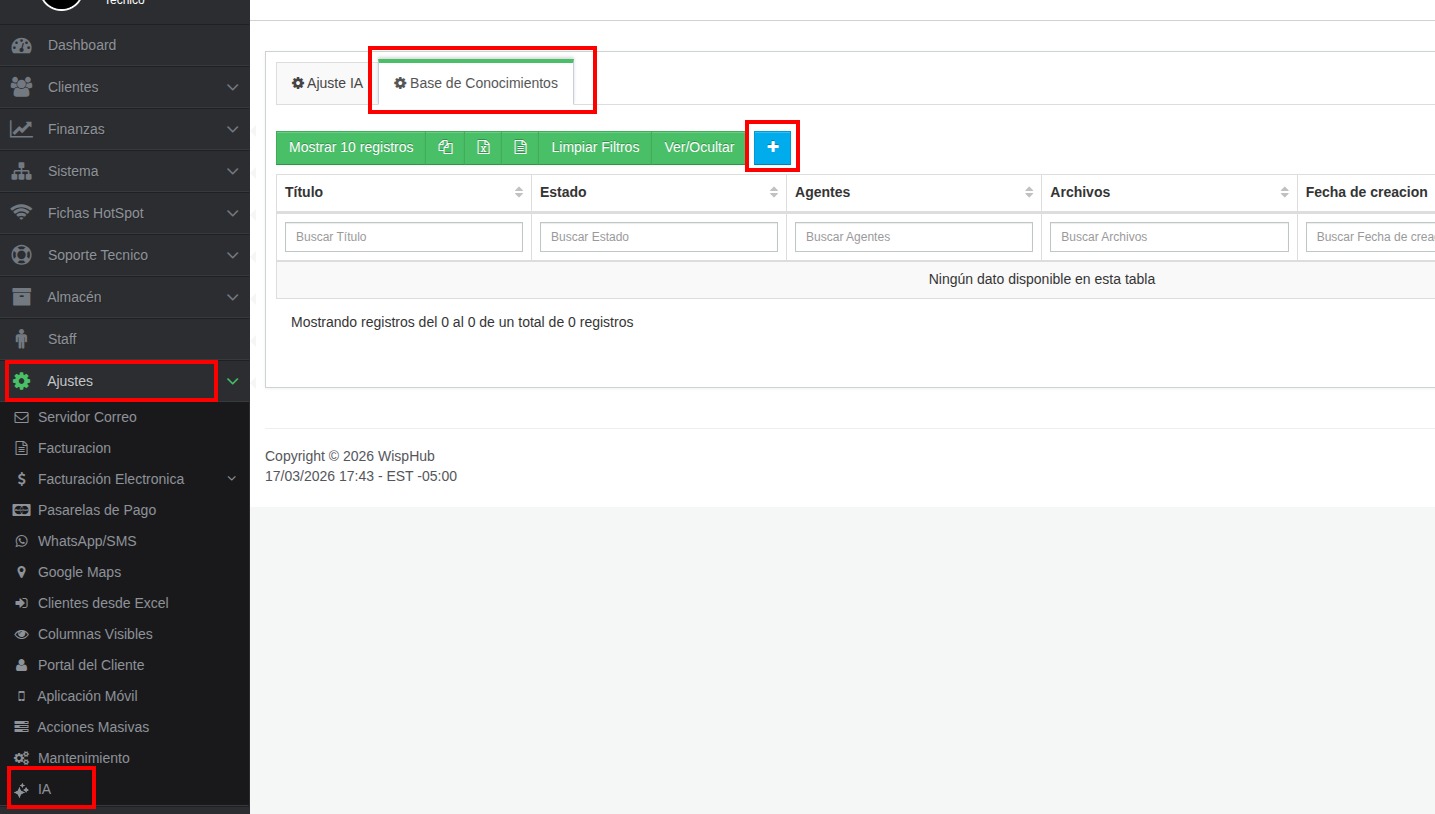Sort table by Título column

(x=403, y=192)
